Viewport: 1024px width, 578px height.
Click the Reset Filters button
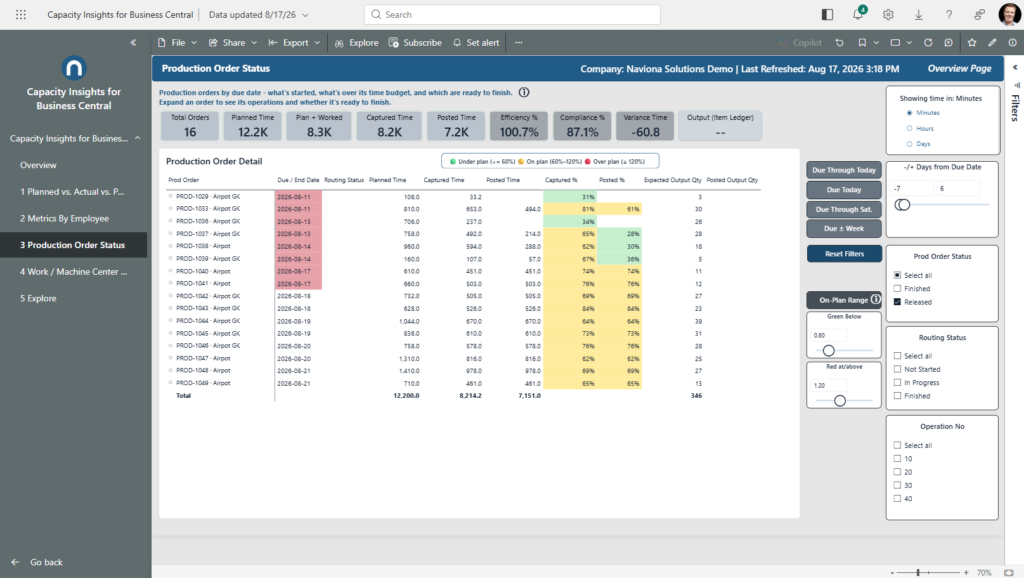[x=844, y=254]
